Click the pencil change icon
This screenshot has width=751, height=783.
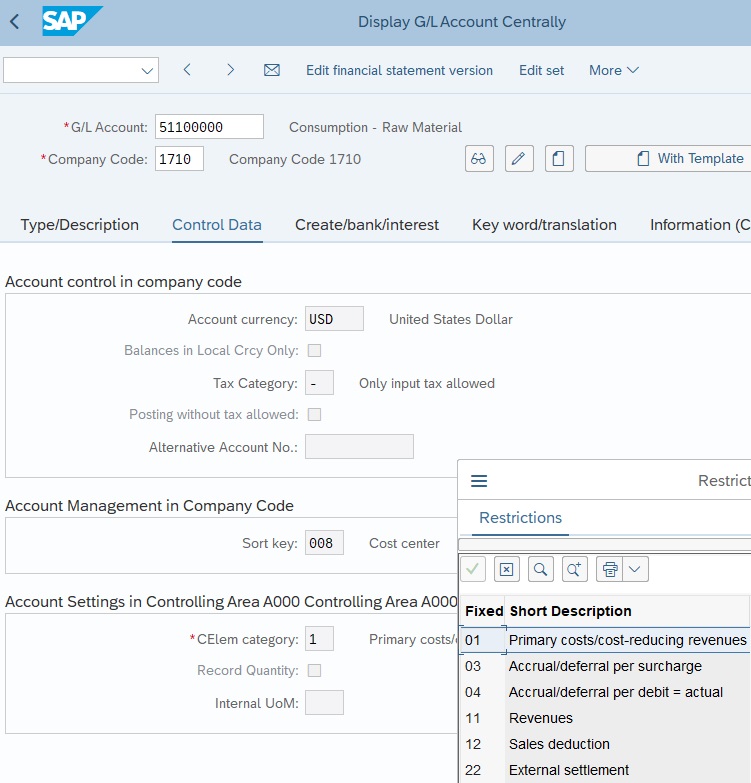[519, 159]
